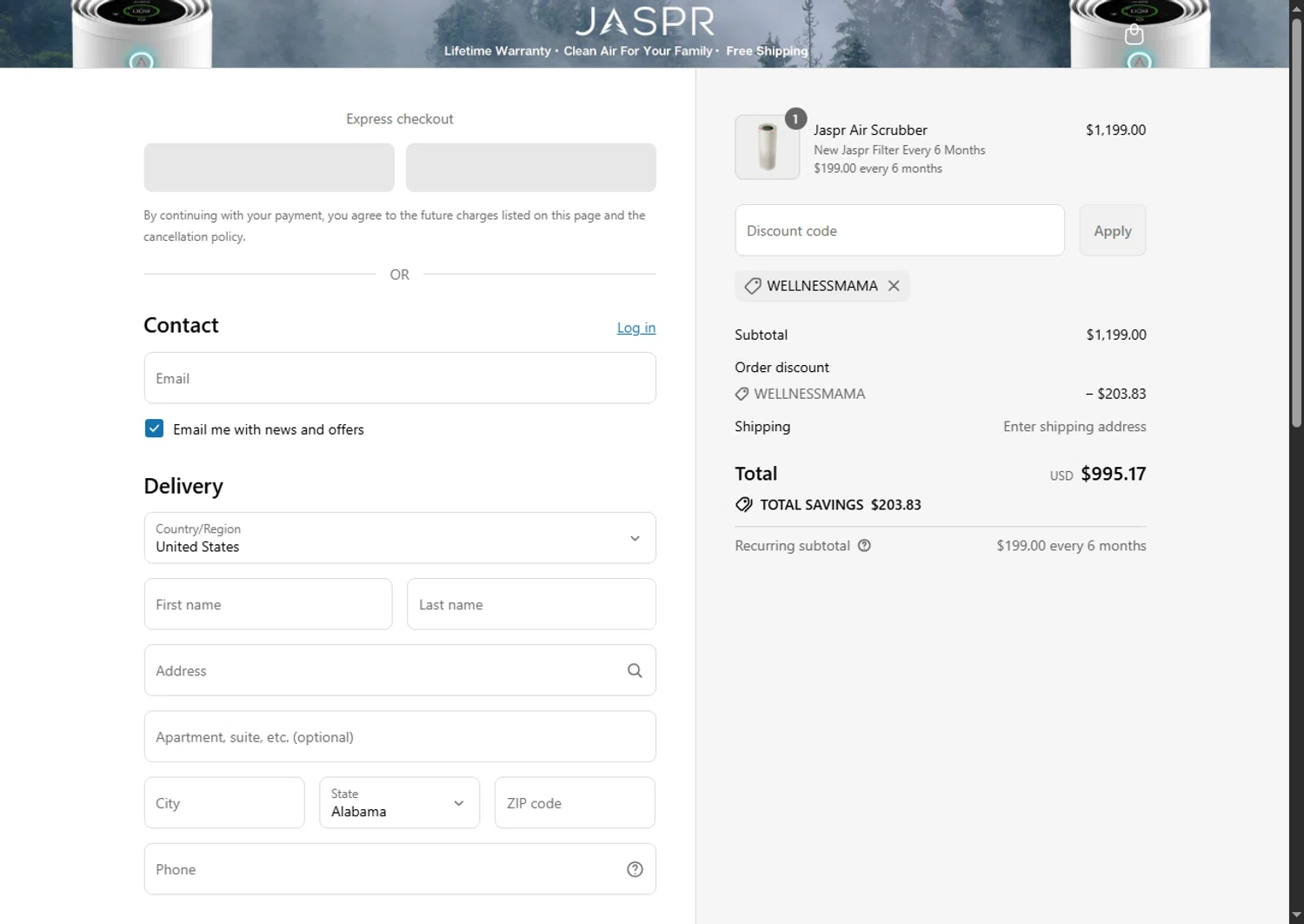Click the ZIP code field
The image size is (1304, 924).
coord(575,802)
